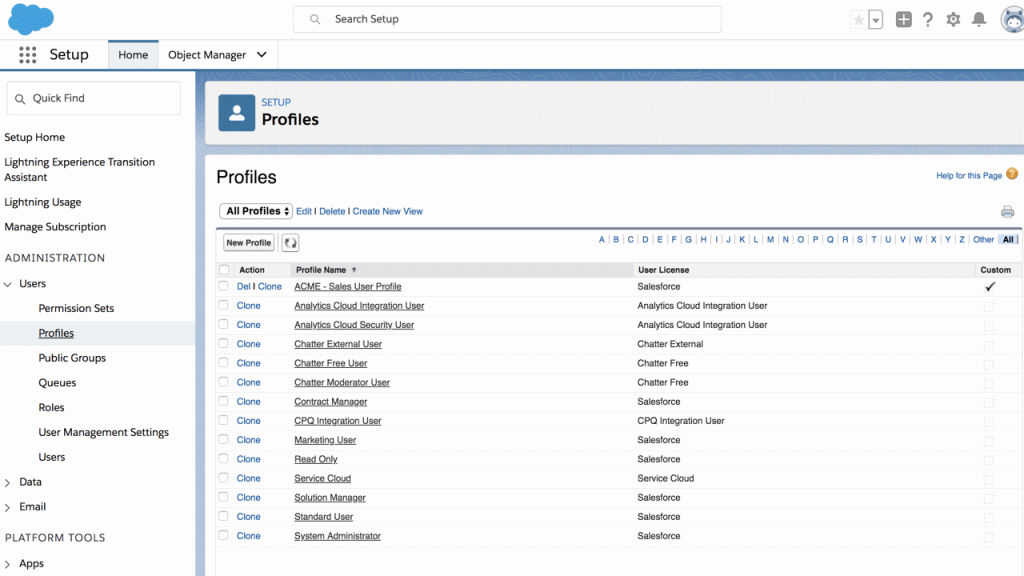
Task: Check the Read Only row checkbox
Action: click(x=223, y=458)
